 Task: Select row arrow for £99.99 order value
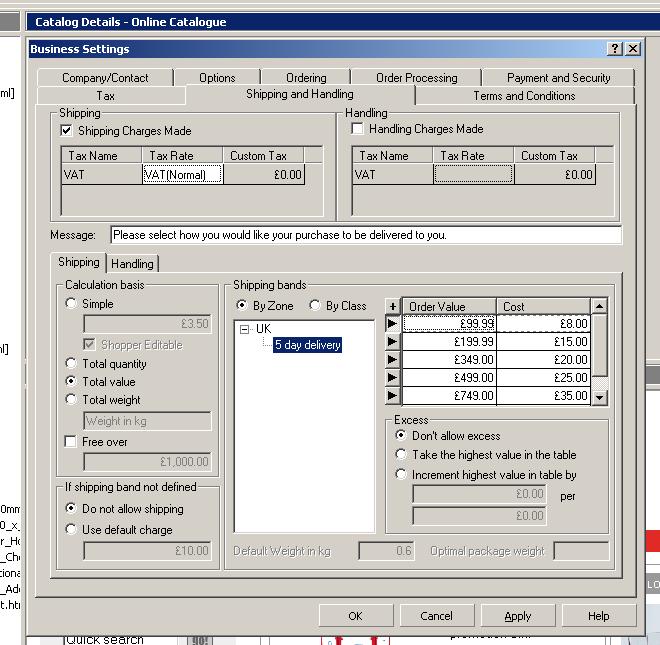click(392, 323)
